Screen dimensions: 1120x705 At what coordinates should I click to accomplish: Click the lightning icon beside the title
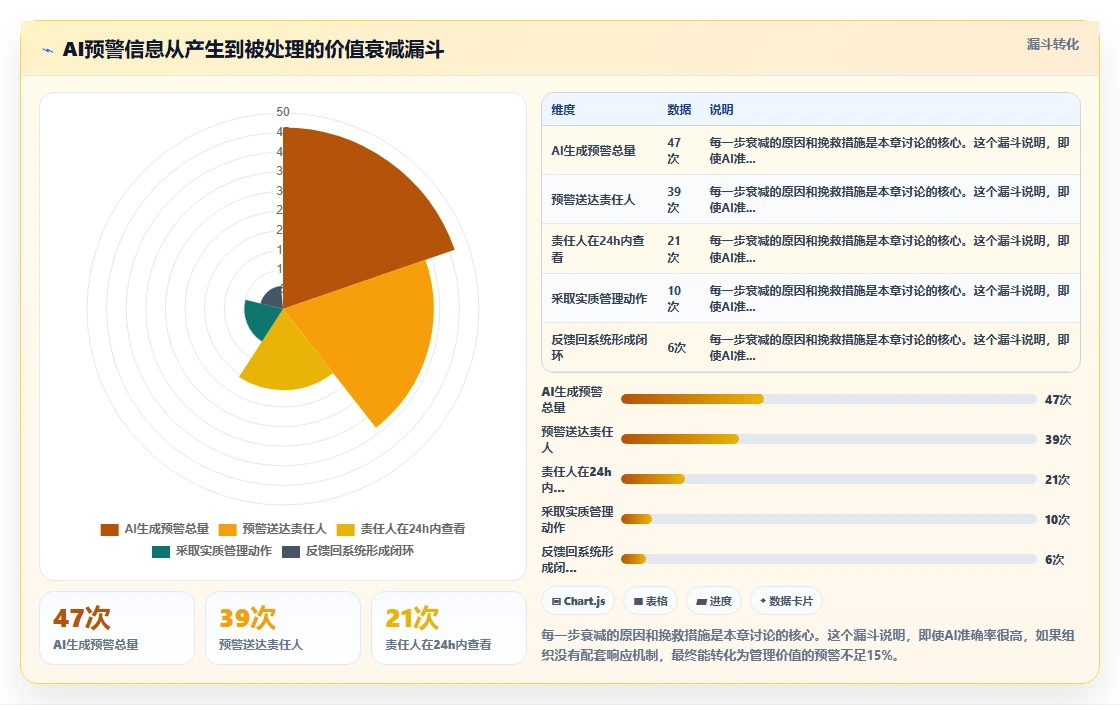point(48,51)
